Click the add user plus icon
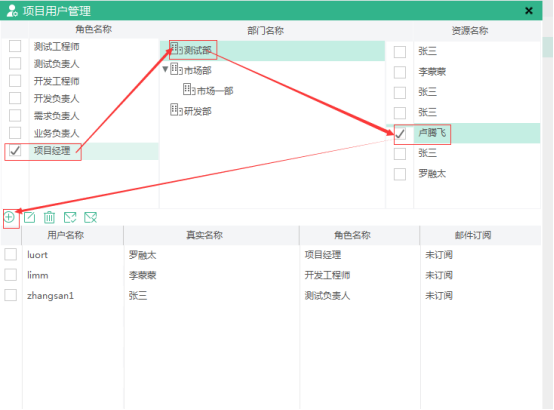The image size is (554, 410). 9,217
